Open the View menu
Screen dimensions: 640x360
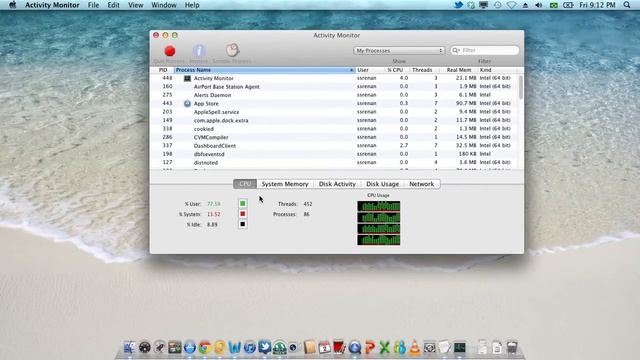[136, 5]
